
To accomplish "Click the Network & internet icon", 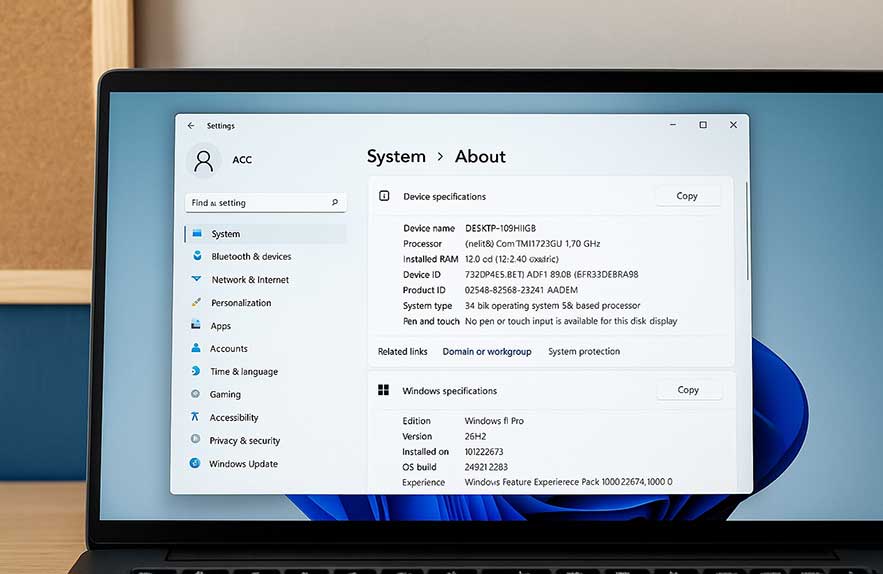I will 197,279.
